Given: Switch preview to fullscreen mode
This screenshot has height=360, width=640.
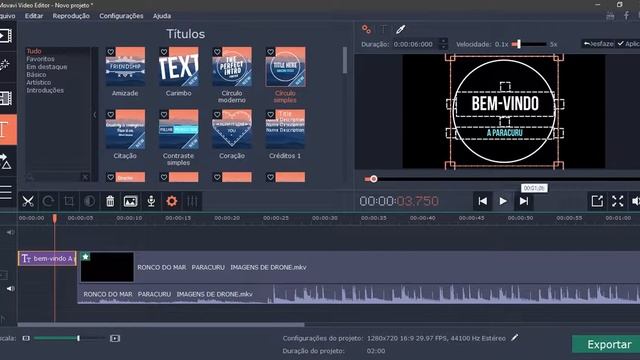Looking at the screenshot, I should [618, 201].
